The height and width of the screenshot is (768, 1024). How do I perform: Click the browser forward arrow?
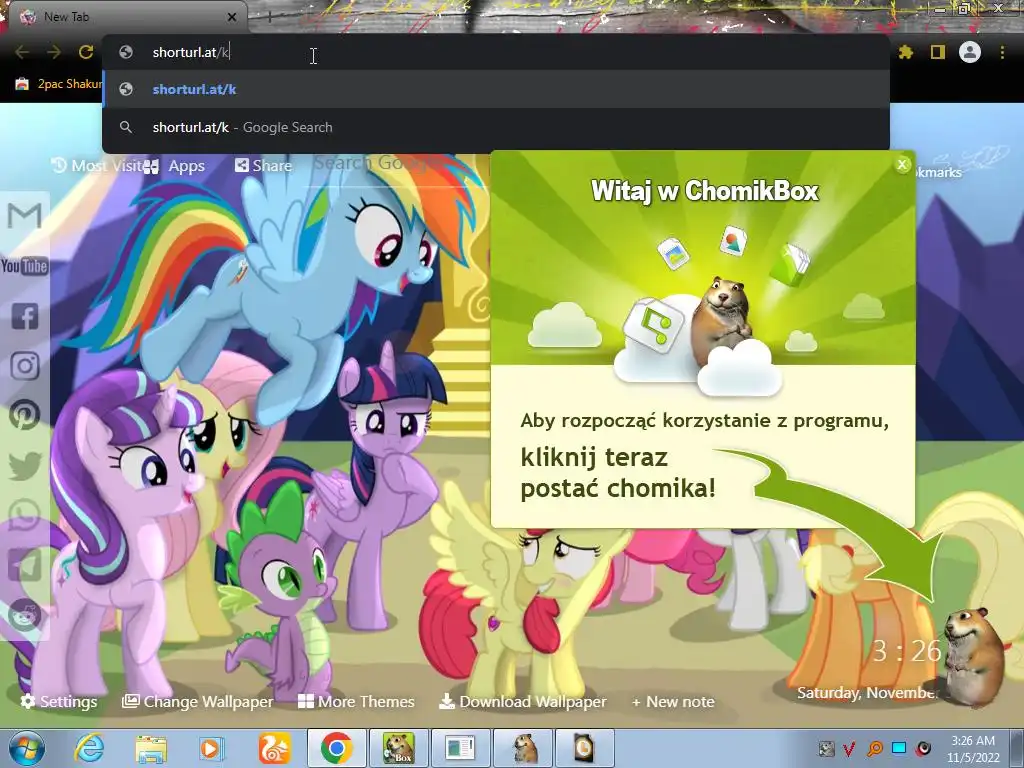coord(54,52)
